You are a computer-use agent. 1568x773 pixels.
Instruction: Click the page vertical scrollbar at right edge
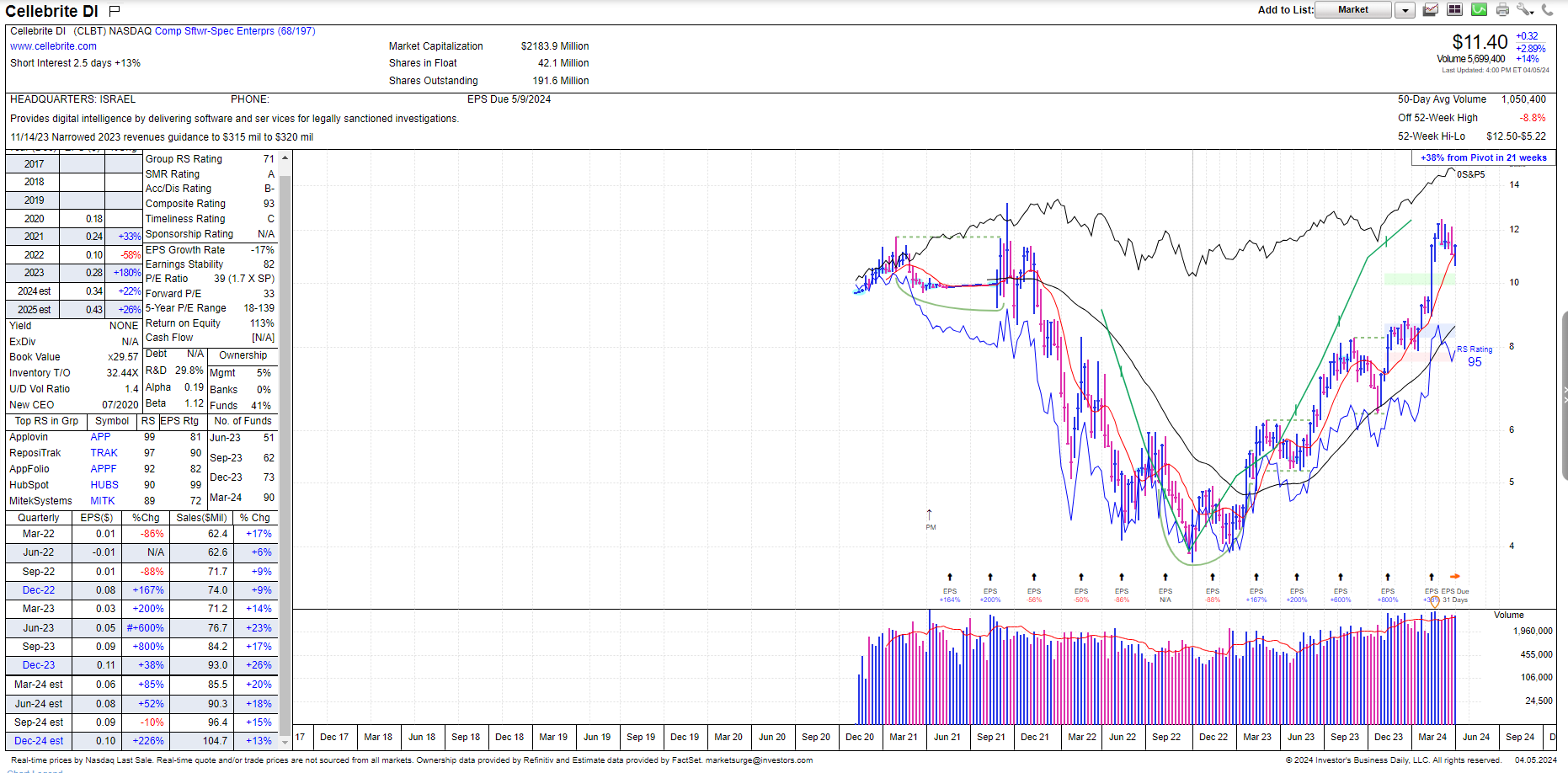[1565, 396]
